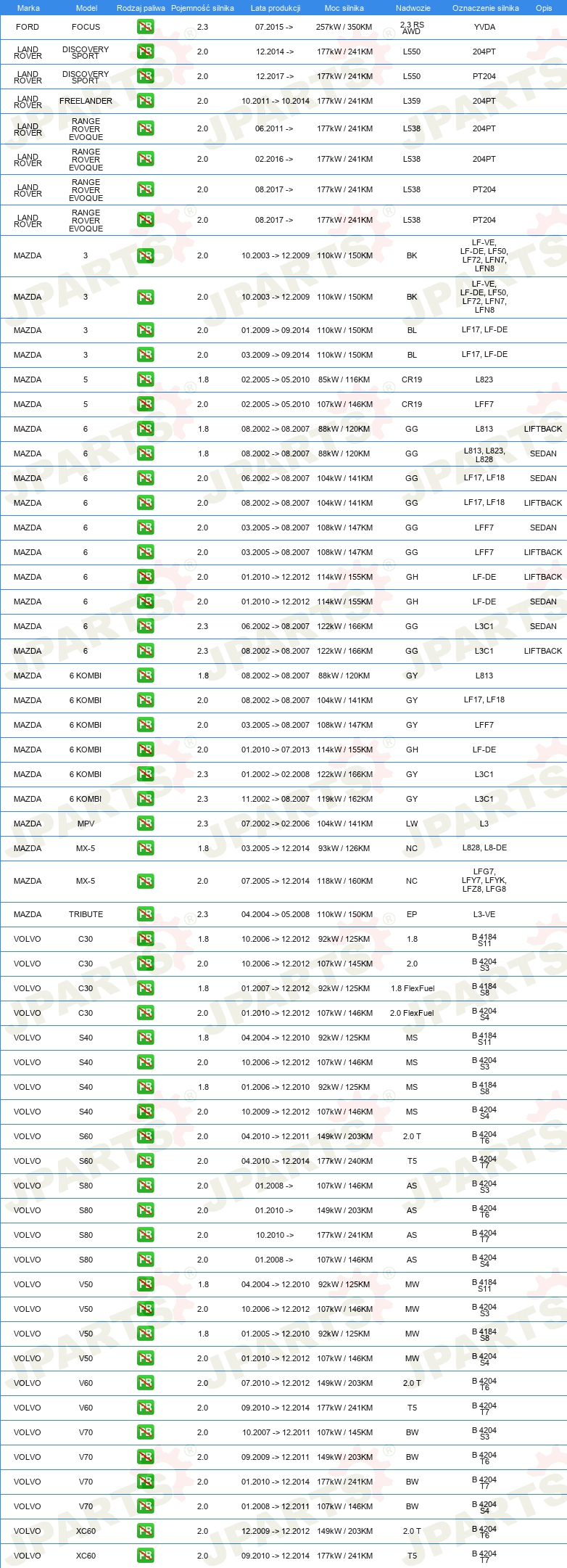Click fuel icon in the MAZDA MPV row

(x=145, y=824)
